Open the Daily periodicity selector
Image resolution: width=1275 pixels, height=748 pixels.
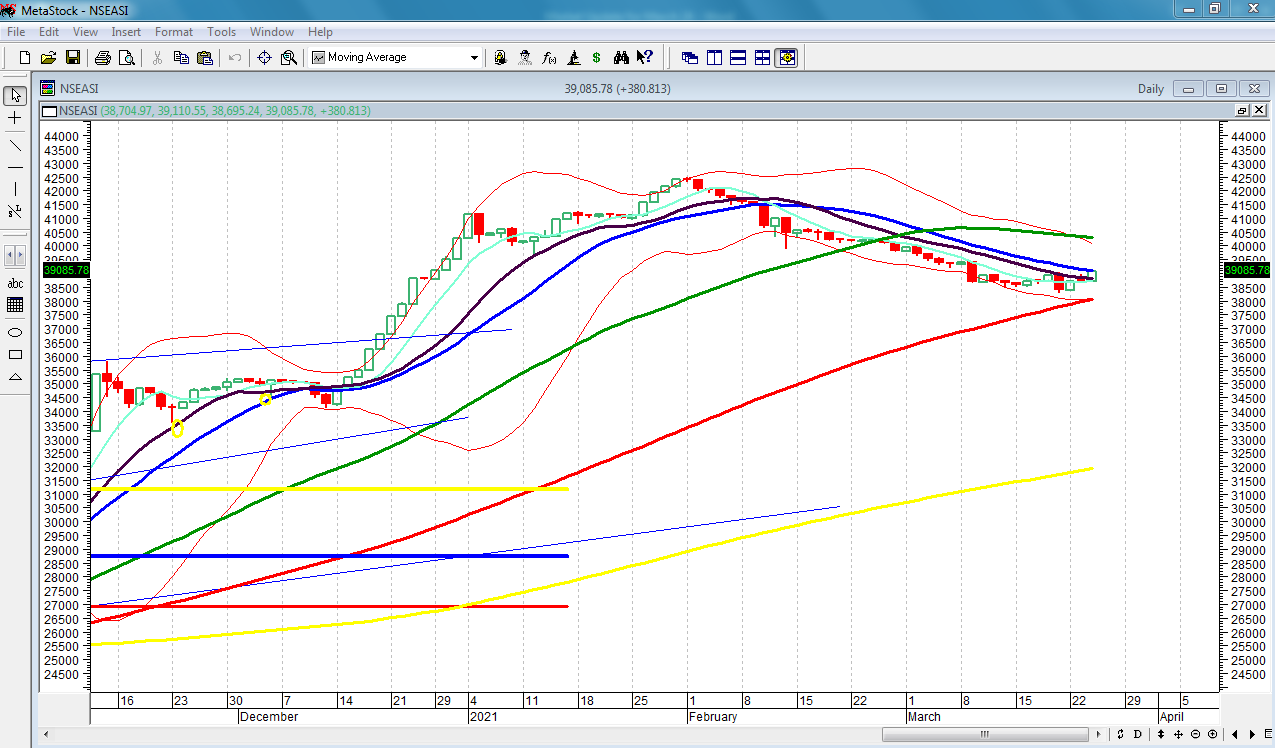(x=1150, y=89)
